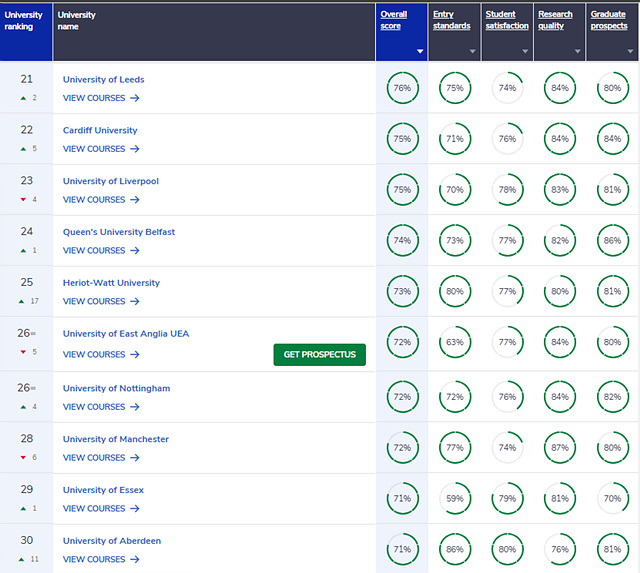Sort table by Overall score header
This screenshot has height=573, width=640.
(x=393, y=20)
